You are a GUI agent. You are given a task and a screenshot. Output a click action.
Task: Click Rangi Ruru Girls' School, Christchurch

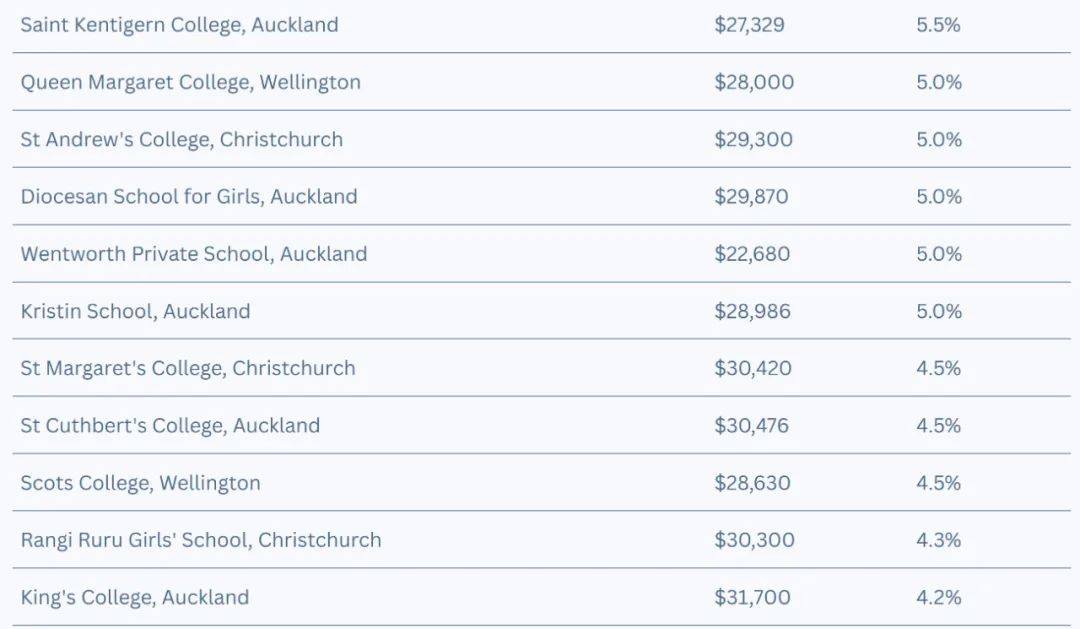coord(200,539)
